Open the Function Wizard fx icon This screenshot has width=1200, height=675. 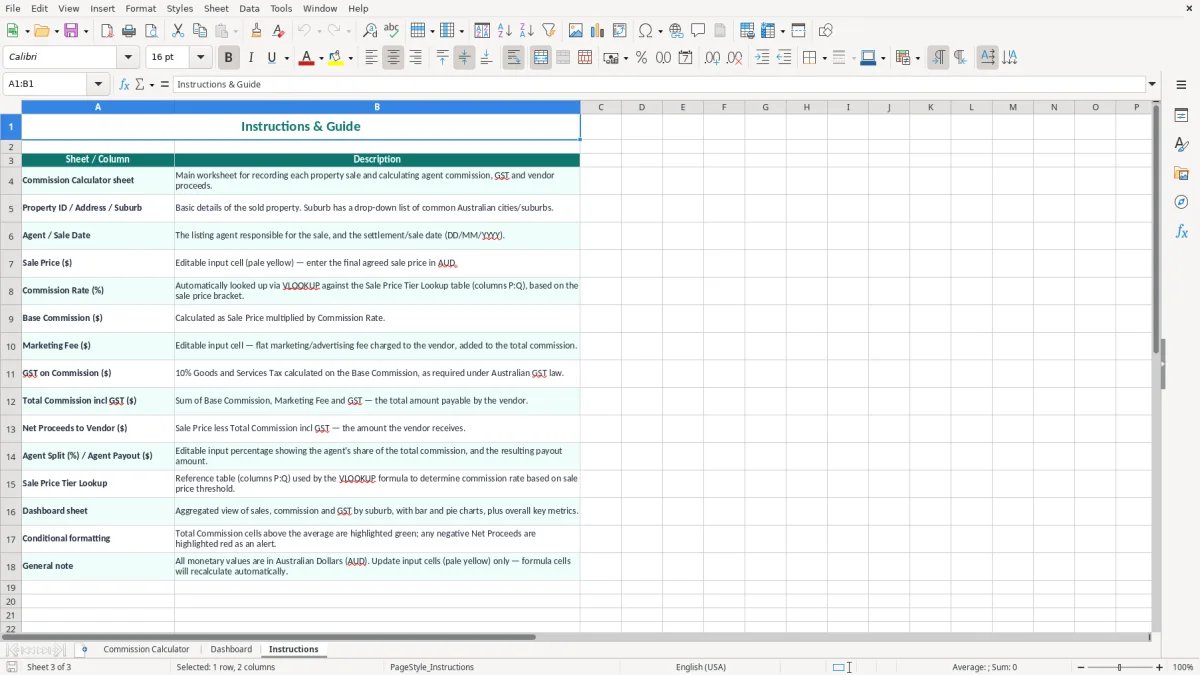tap(124, 84)
